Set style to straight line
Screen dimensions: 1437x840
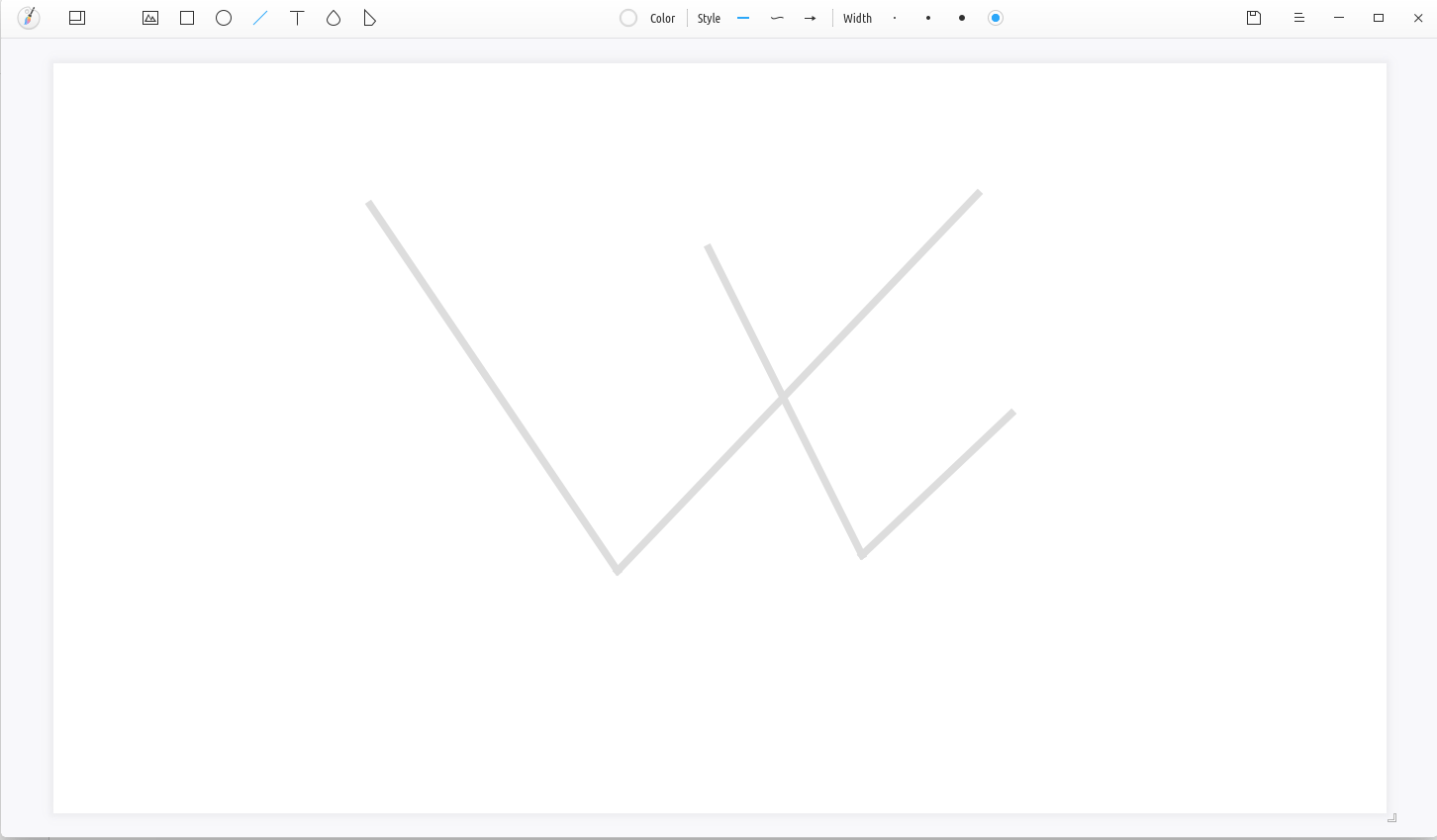click(x=743, y=18)
